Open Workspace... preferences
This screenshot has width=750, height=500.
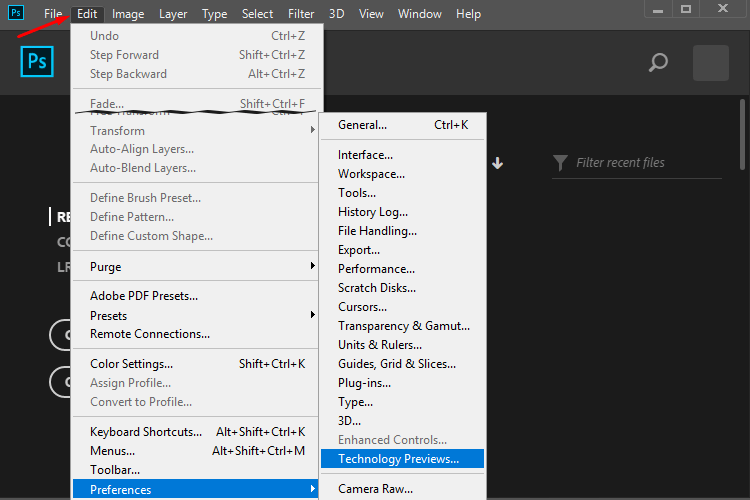pos(402,174)
